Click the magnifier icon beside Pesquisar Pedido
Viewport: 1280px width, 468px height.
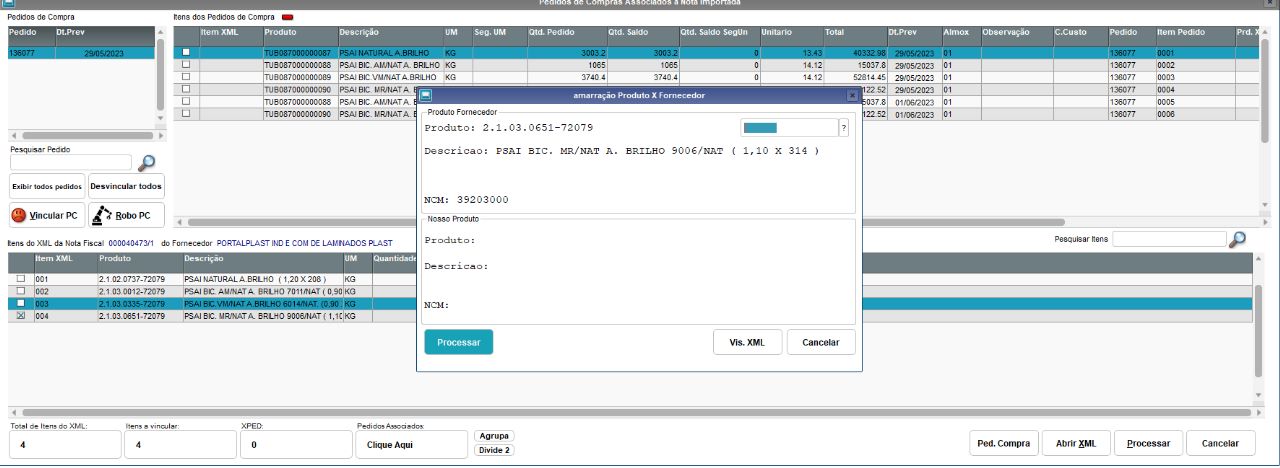point(146,162)
